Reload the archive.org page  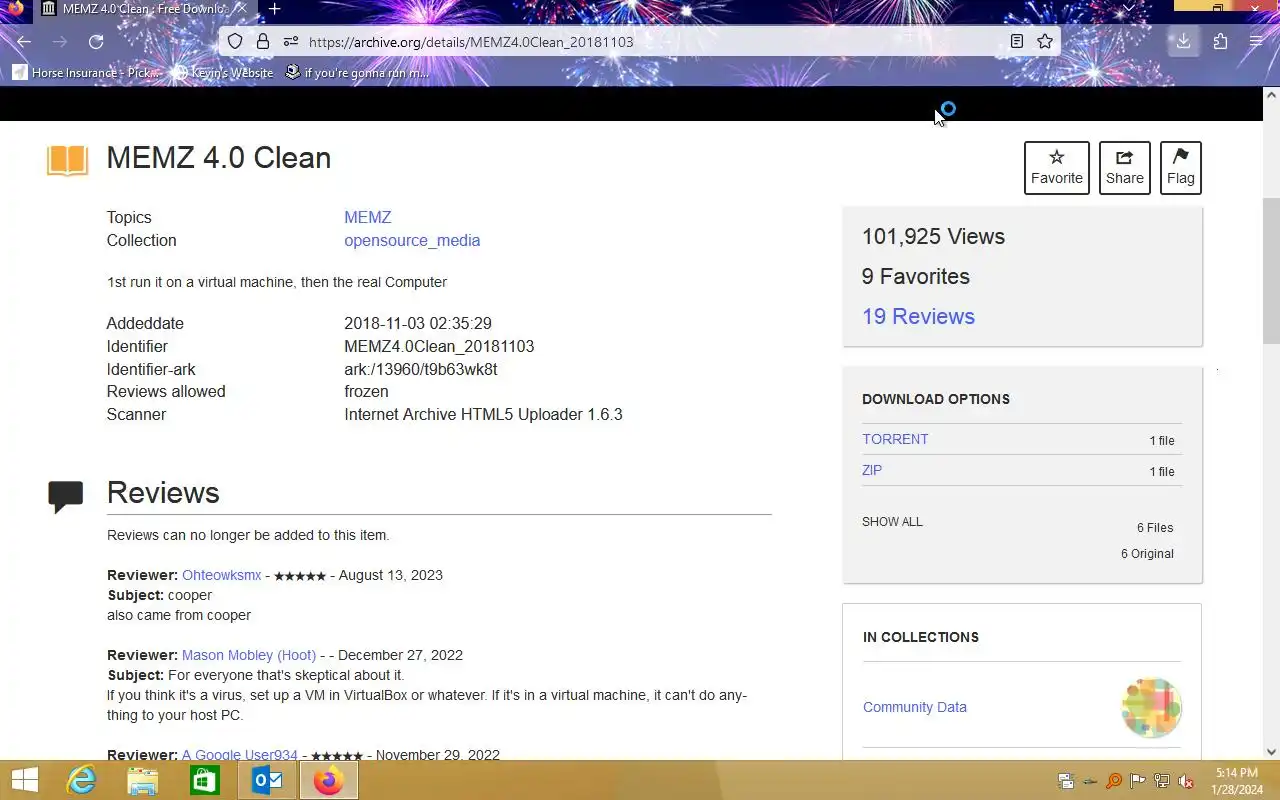pyautogui.click(x=96, y=42)
